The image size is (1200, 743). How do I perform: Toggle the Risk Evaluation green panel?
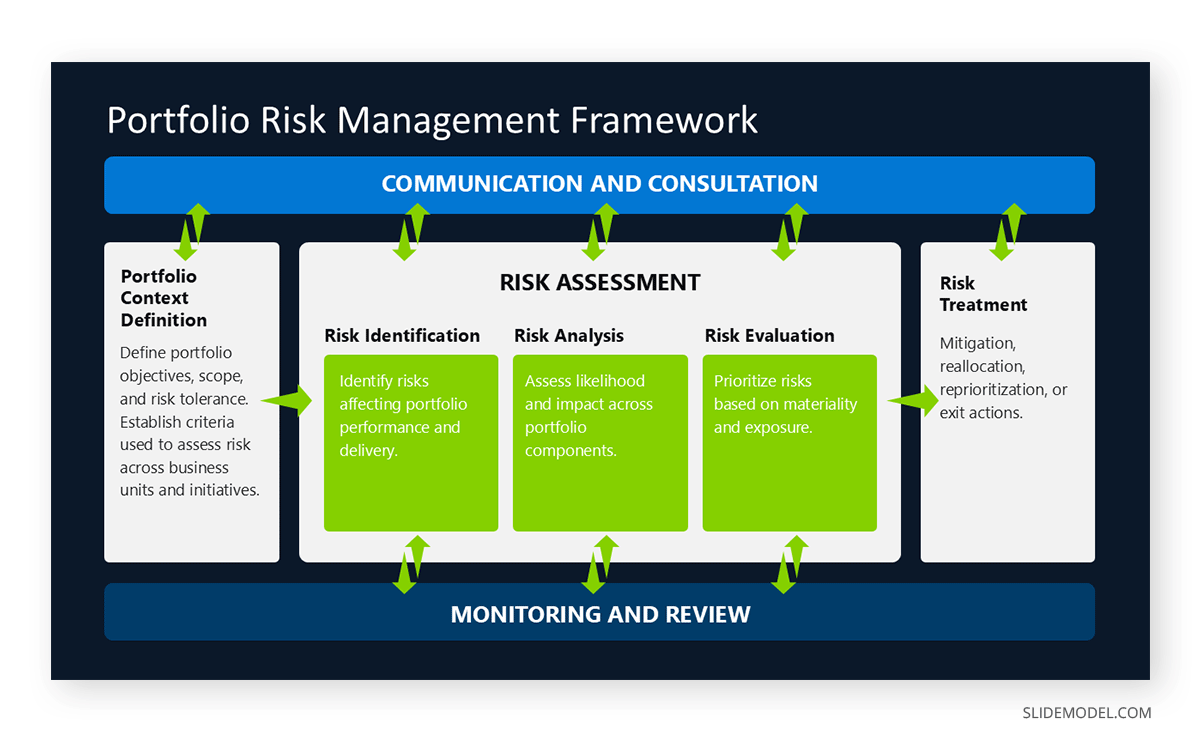789,441
